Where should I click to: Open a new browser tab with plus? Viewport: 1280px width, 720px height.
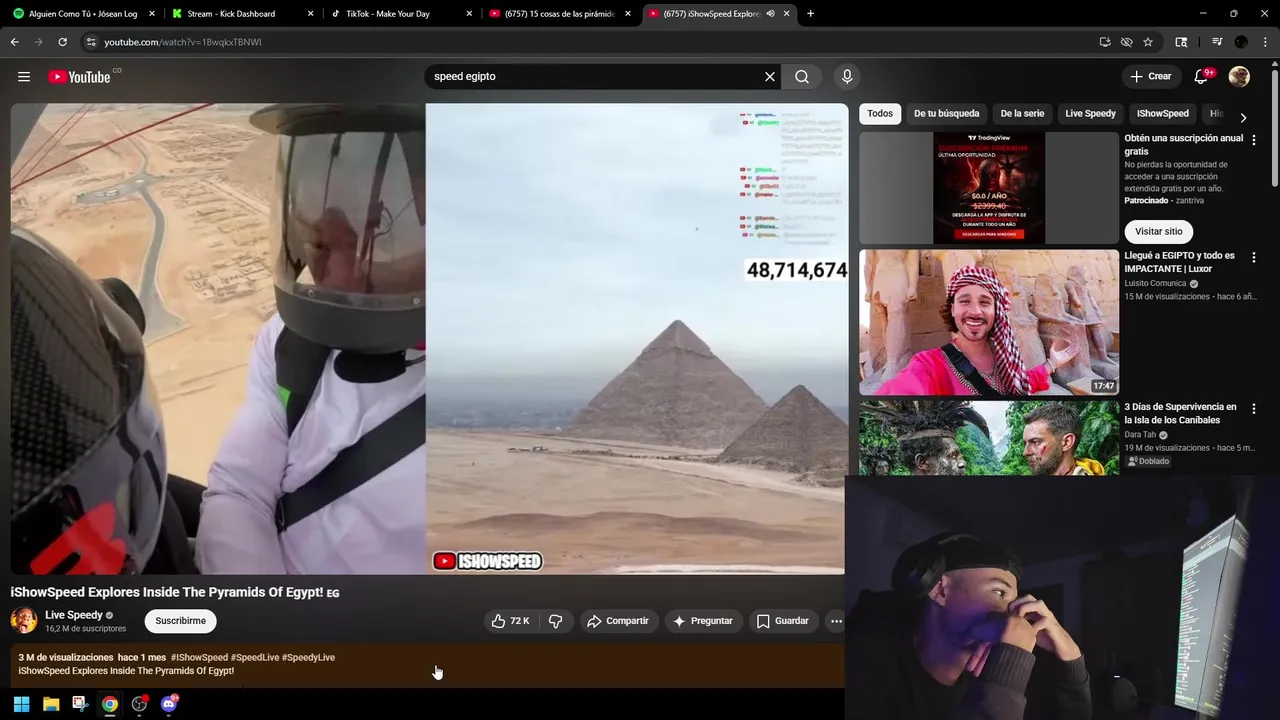(x=810, y=13)
